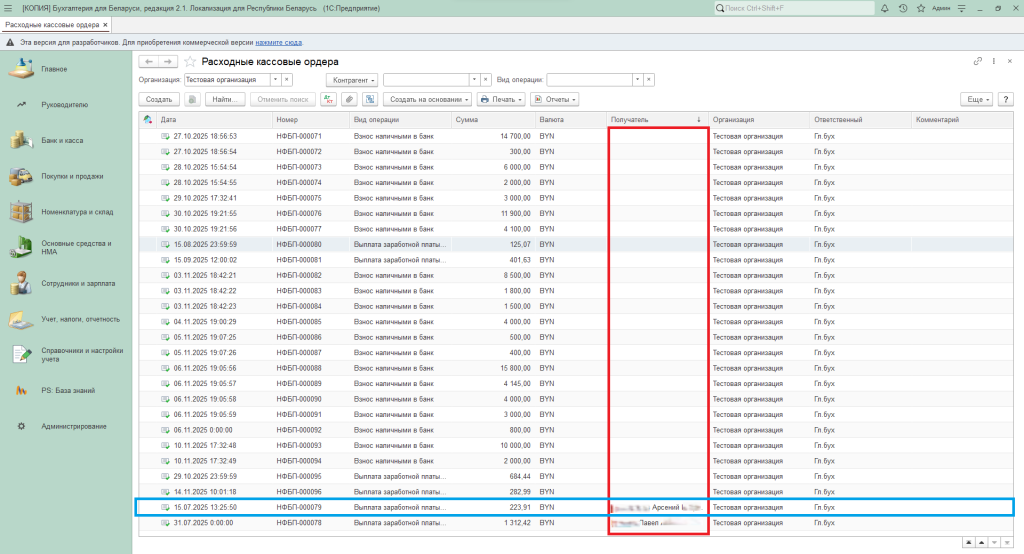Open the Печать dropdown menu
This screenshot has height=554, width=1024.
tap(501, 99)
